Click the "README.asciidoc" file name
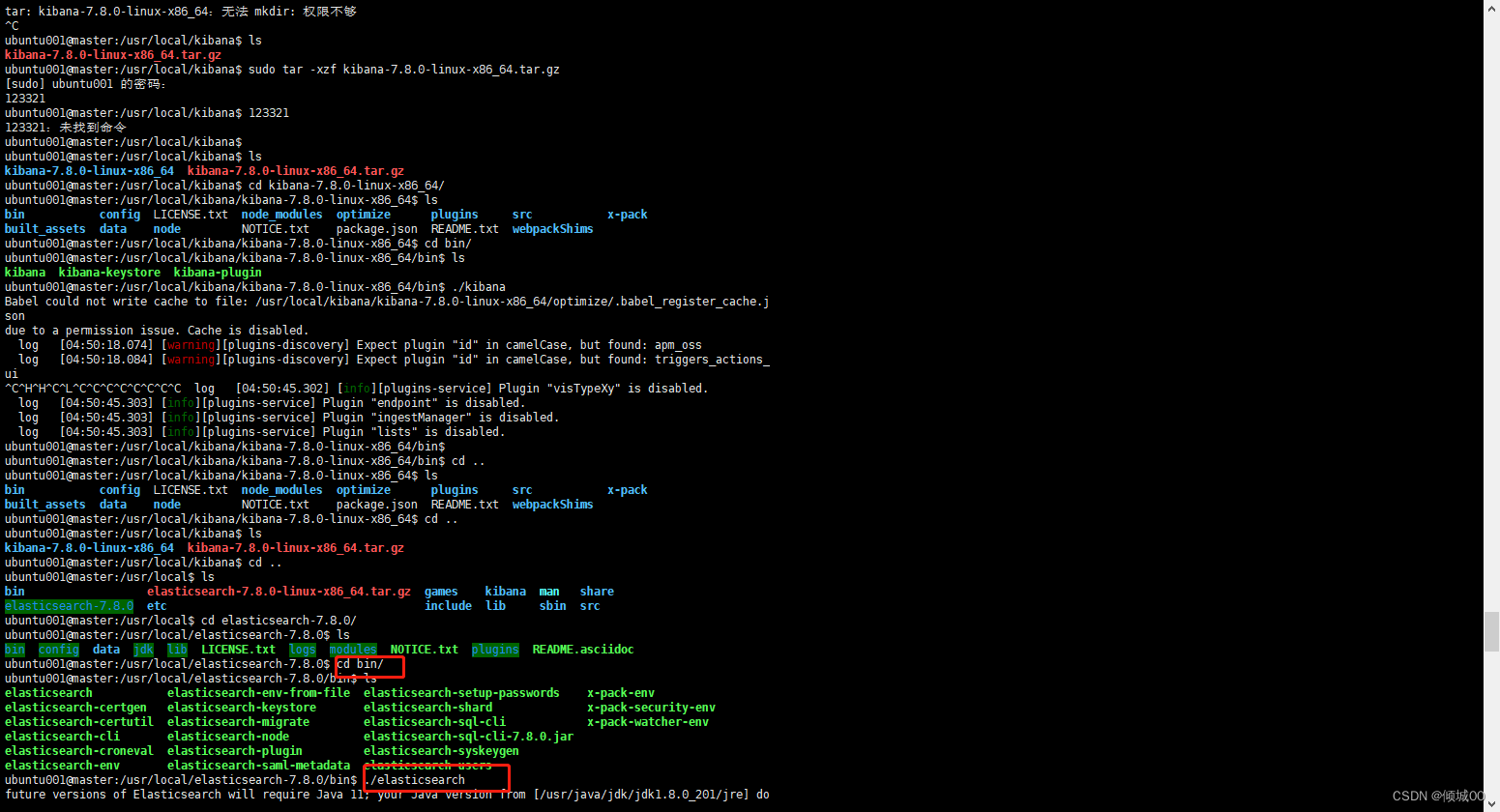Viewport: 1500px width, 812px height. point(583,650)
